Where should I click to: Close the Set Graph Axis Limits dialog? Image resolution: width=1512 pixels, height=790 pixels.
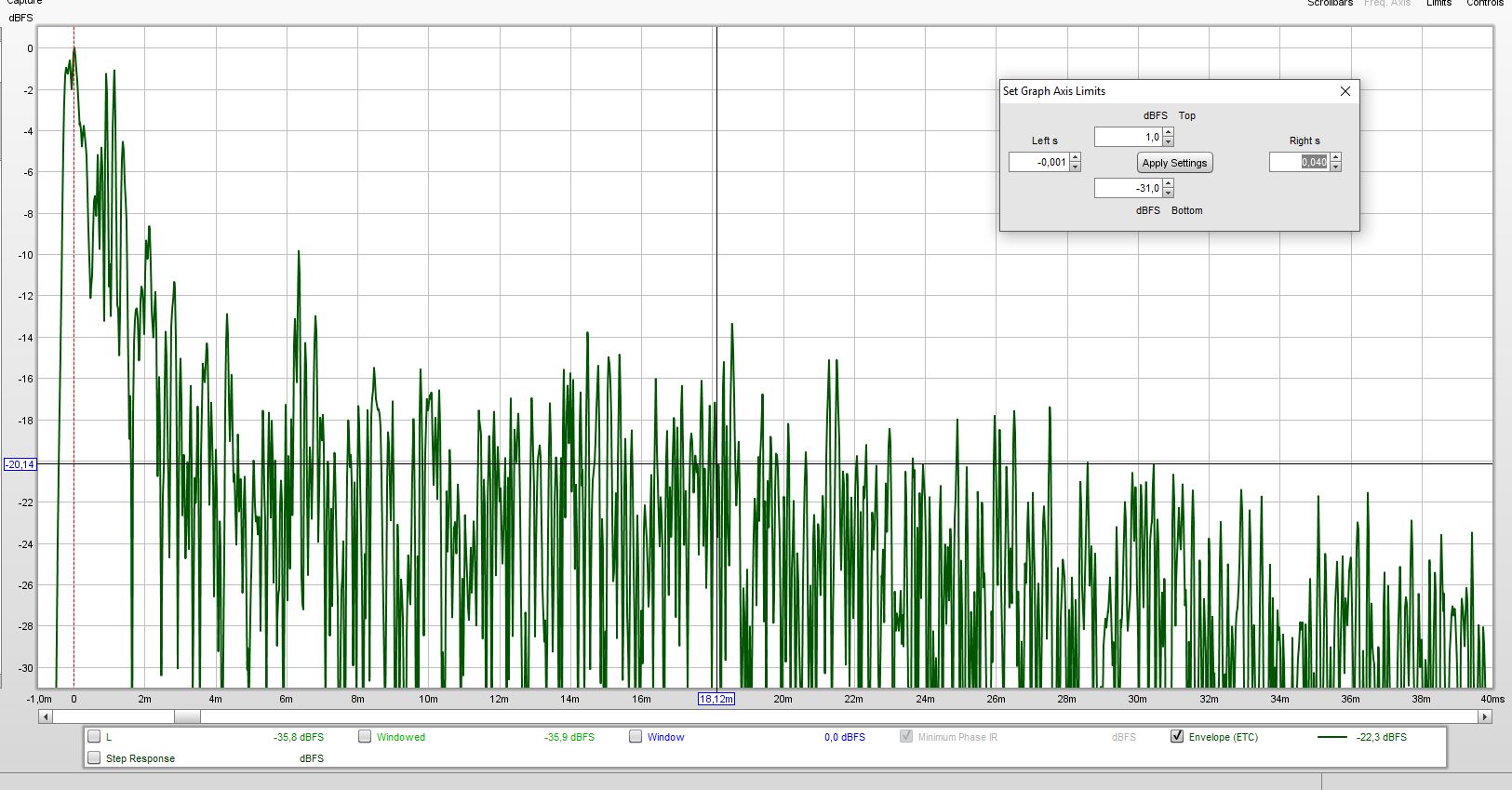click(1345, 91)
